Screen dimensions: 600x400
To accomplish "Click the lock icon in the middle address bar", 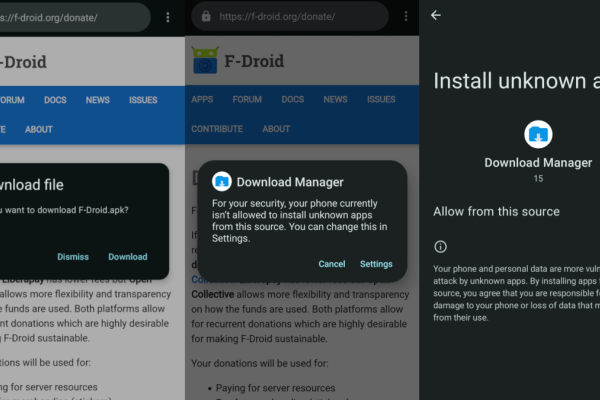I will 206,16.
